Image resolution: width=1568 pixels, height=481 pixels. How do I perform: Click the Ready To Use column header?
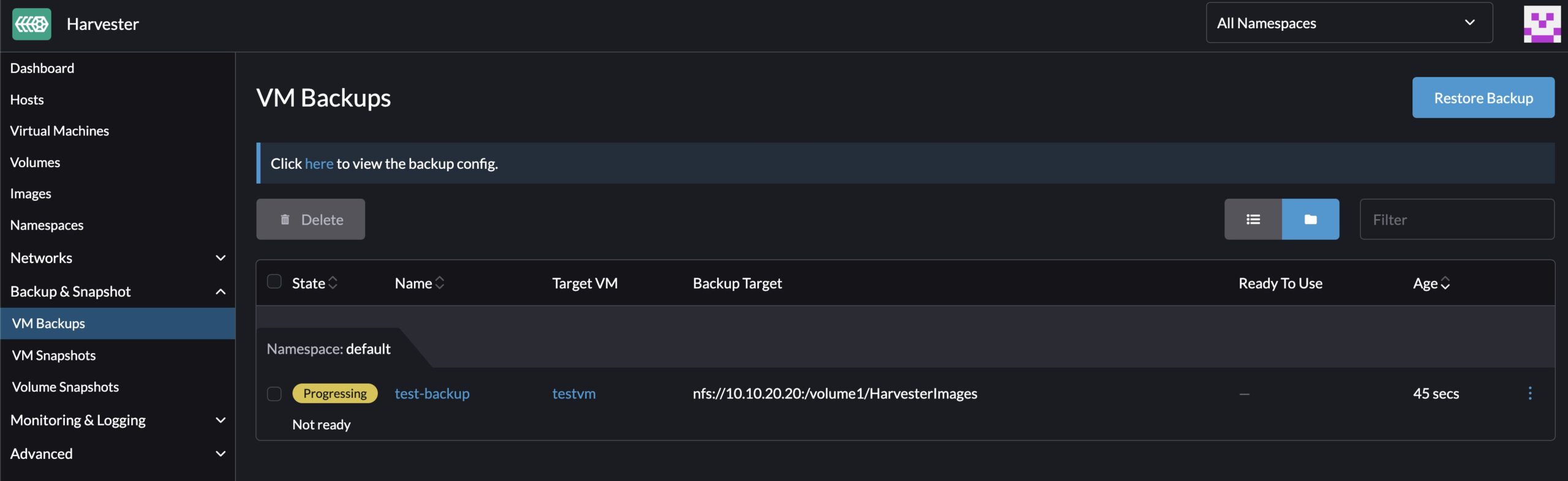[x=1280, y=283]
